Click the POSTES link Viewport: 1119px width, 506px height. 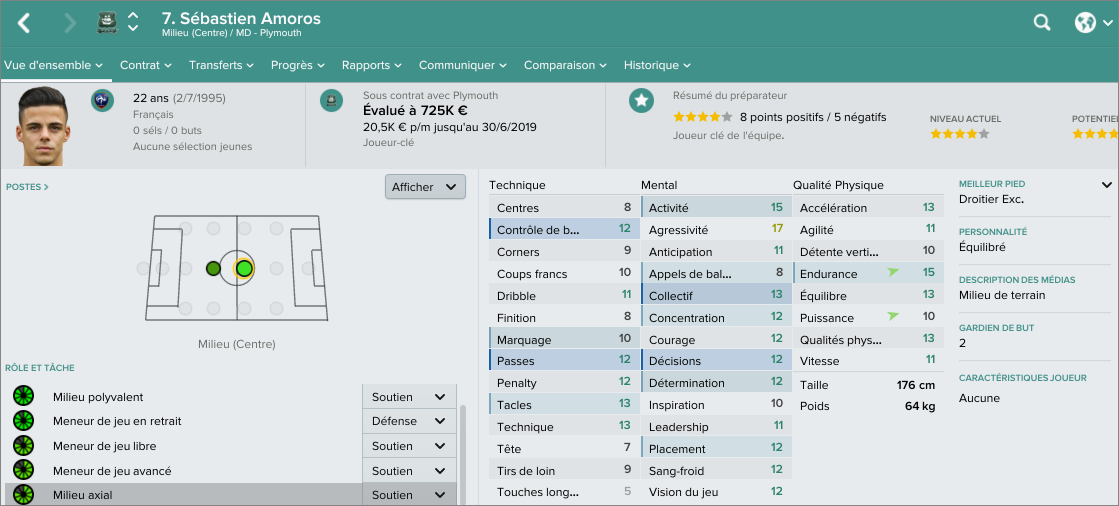coord(27,187)
